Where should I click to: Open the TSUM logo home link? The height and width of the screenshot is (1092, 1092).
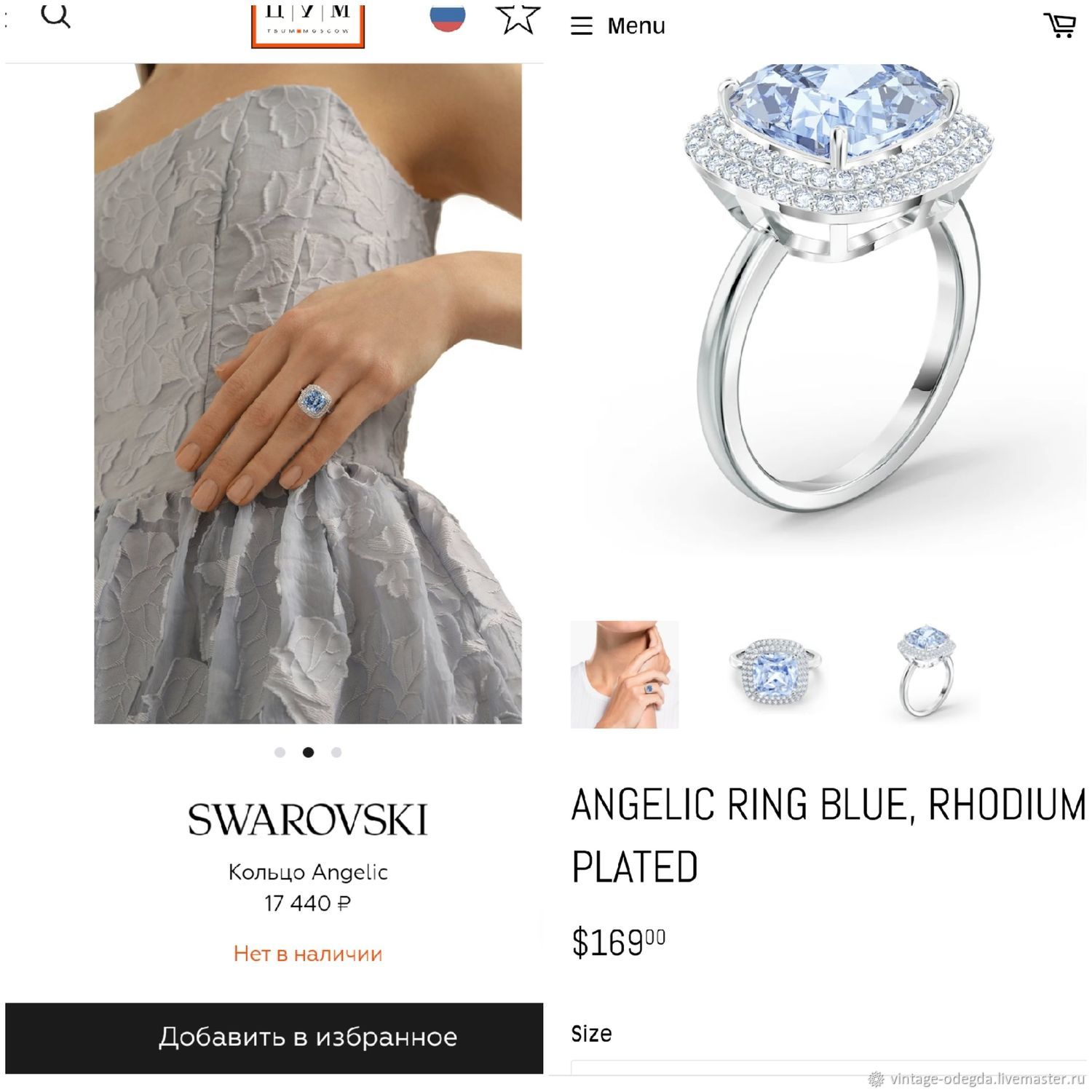point(307,26)
